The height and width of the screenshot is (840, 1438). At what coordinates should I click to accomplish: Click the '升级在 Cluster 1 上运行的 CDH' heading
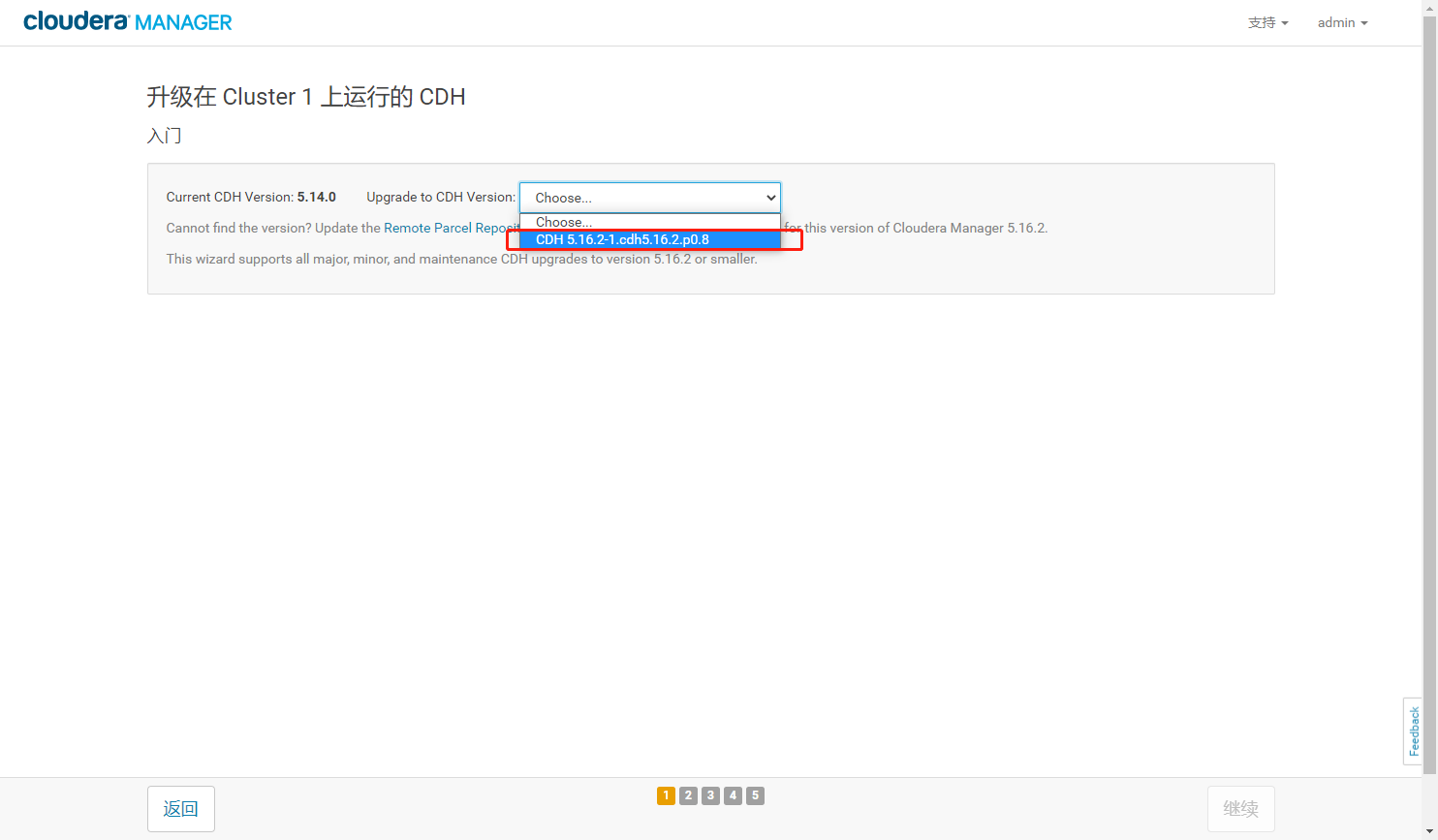click(306, 97)
